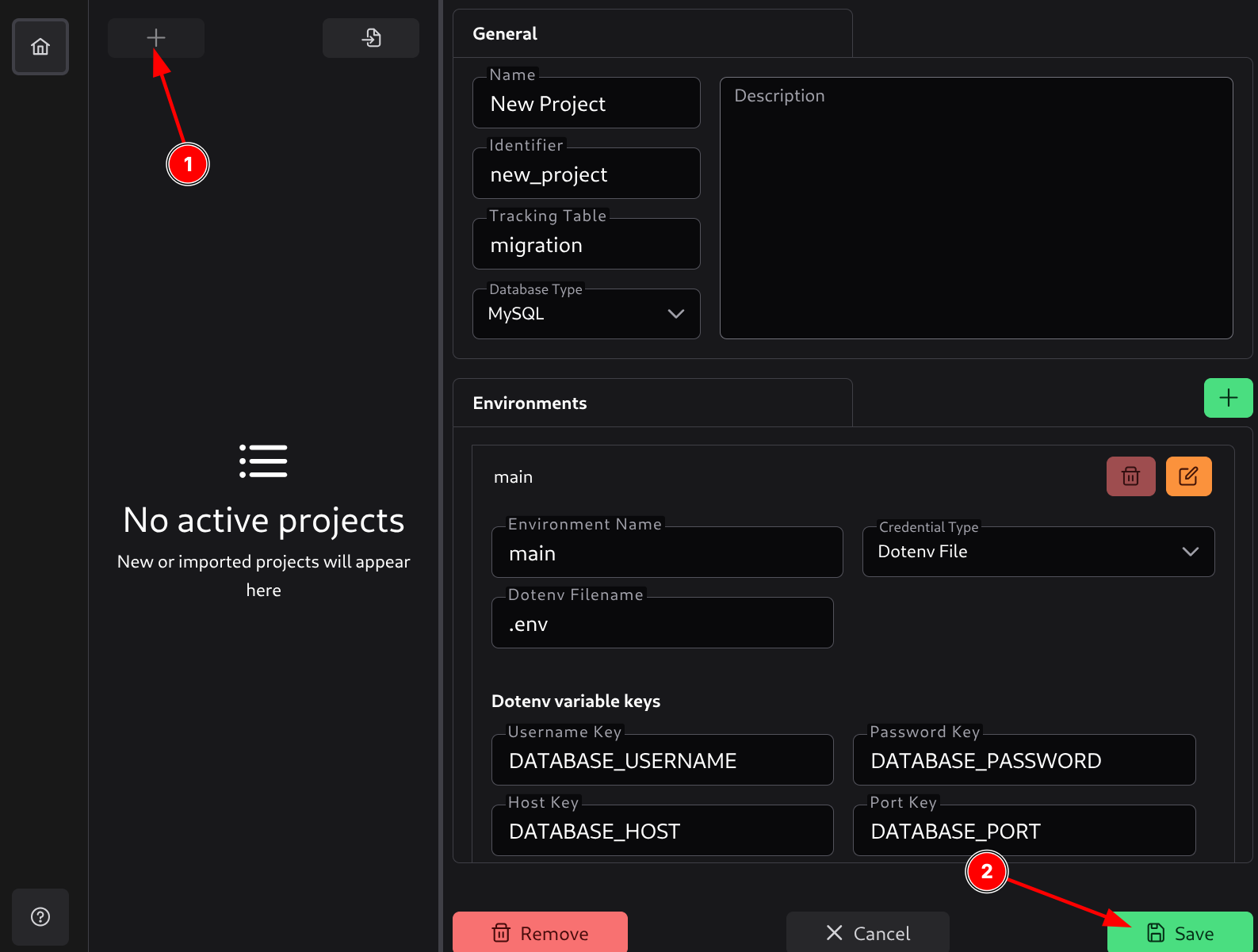
Task: Open the home view icon
Action: (40, 47)
